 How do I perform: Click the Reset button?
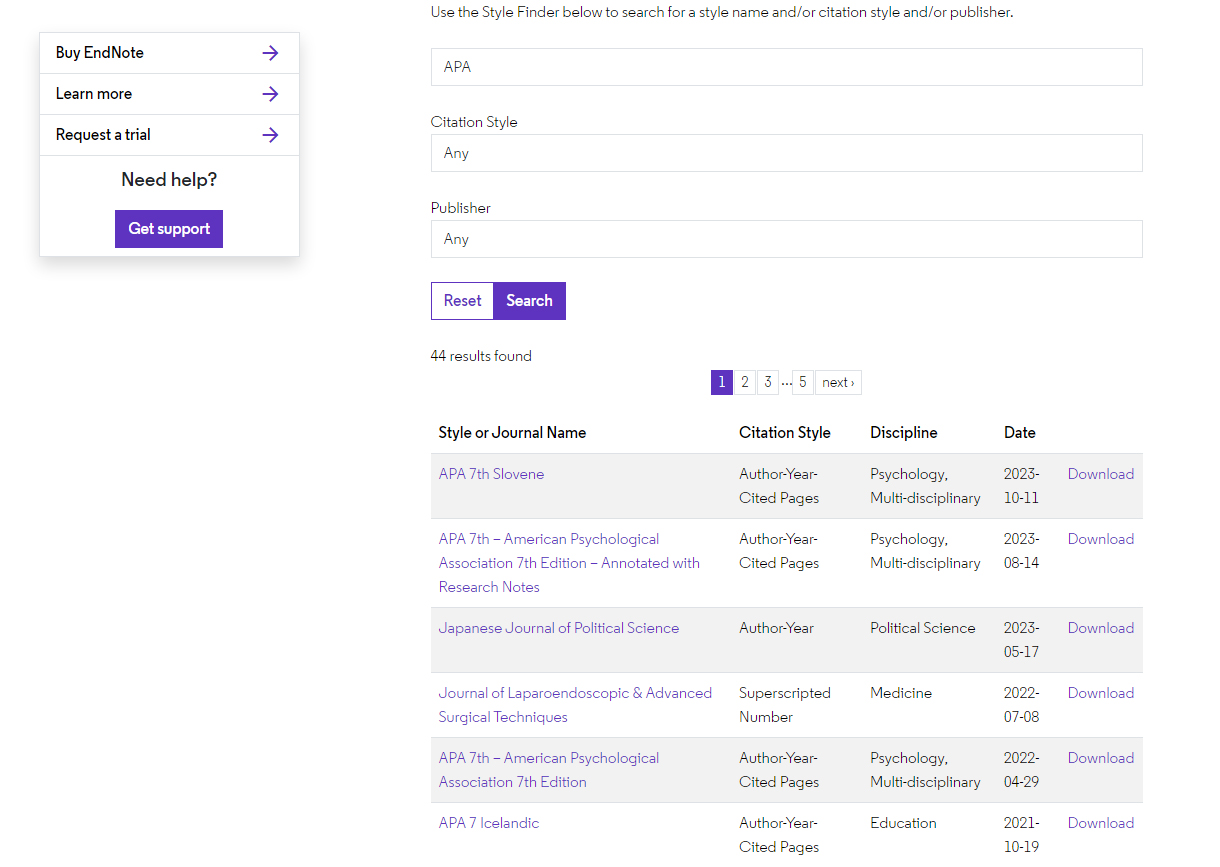[462, 301]
